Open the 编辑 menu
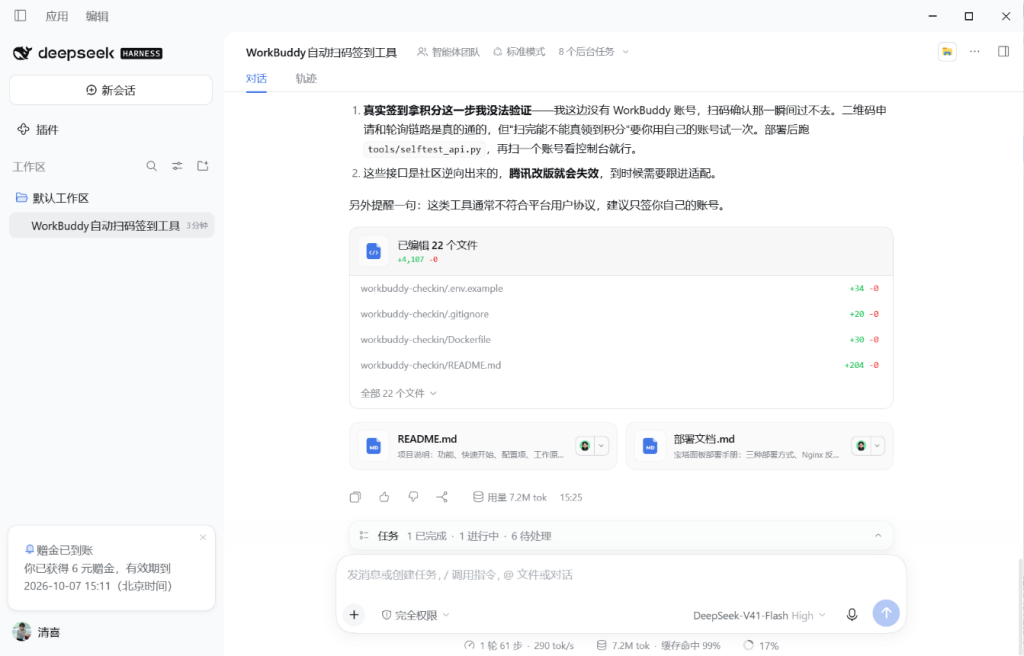Screen dimensions: 1024x656 (97, 16)
